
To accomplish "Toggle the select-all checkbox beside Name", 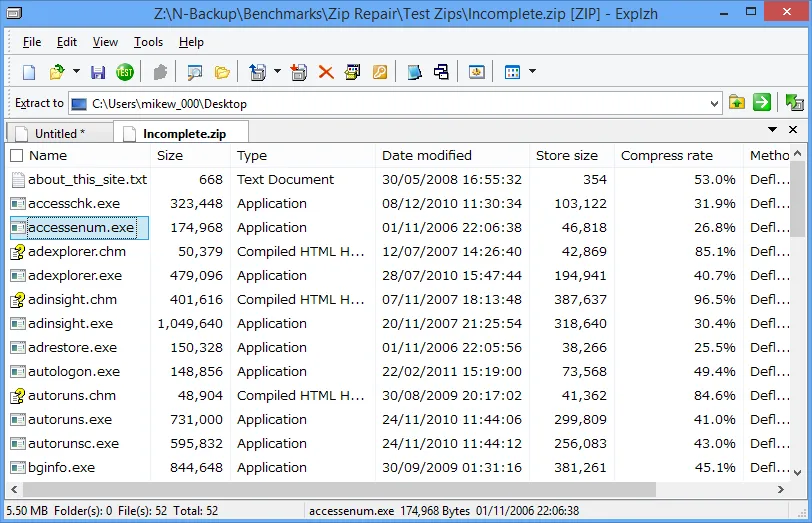I will click(x=17, y=155).
